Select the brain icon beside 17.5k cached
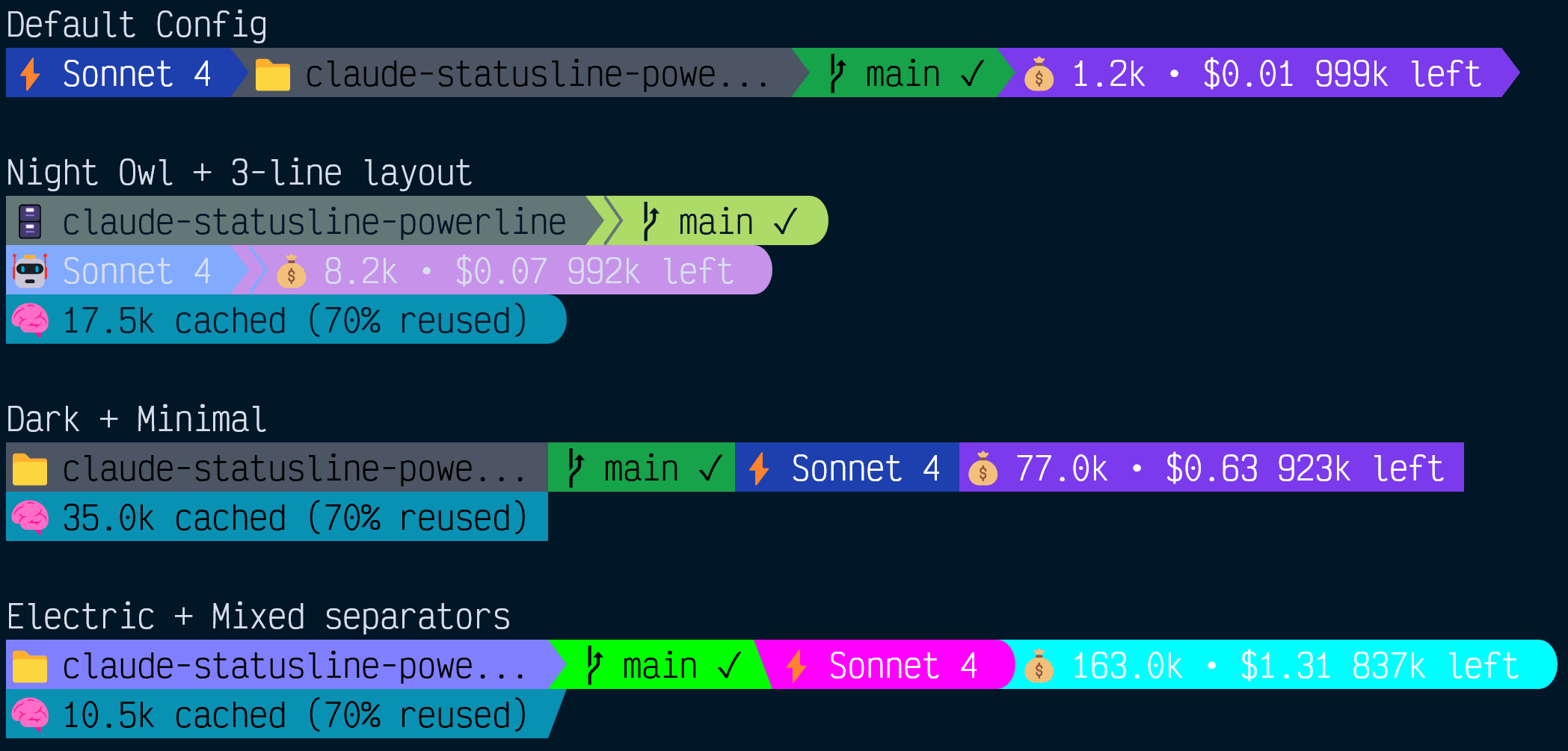Viewport: 1568px width, 751px height. pyautogui.click(x=30, y=320)
